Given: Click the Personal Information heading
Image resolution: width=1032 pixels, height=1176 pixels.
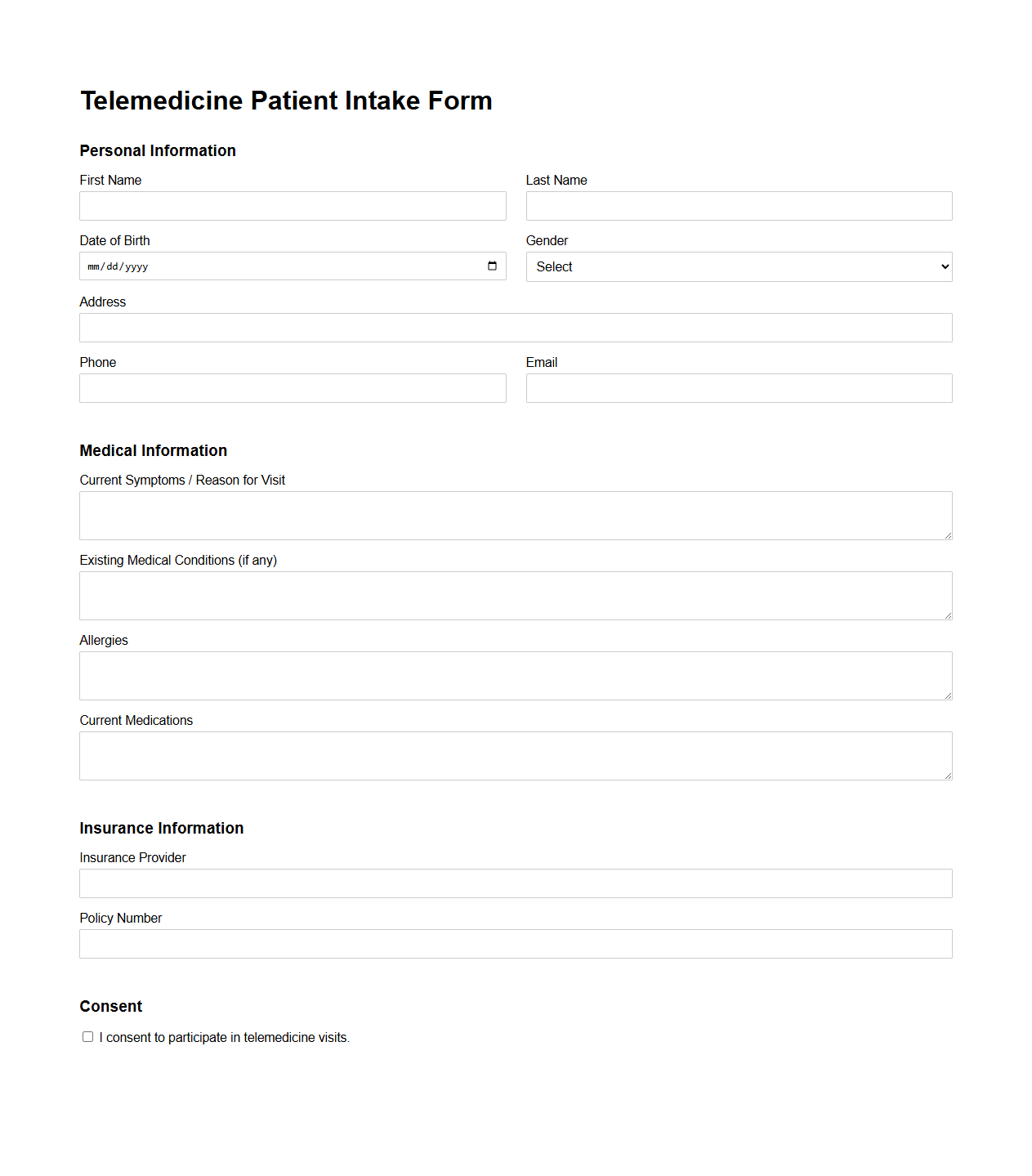Looking at the screenshot, I should pos(157,150).
